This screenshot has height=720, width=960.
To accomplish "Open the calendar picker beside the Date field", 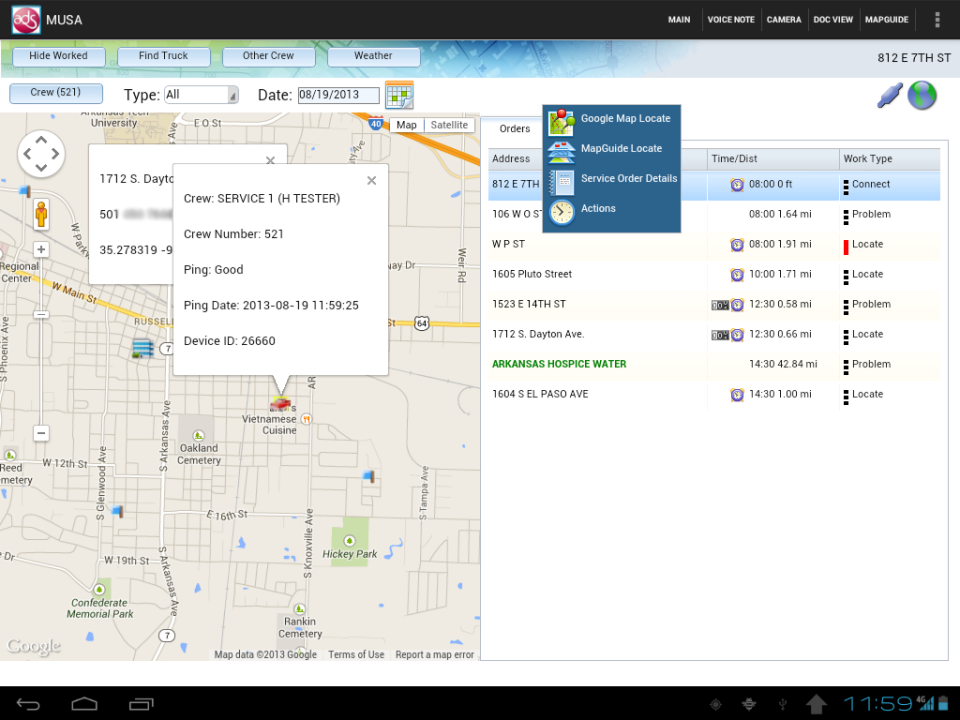I will point(398,95).
